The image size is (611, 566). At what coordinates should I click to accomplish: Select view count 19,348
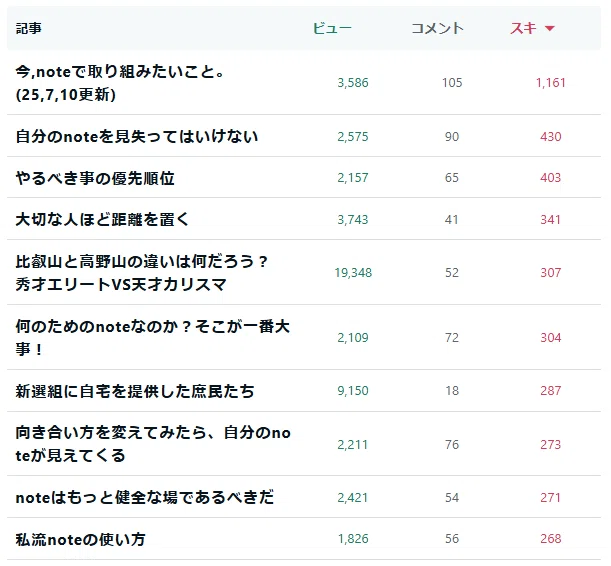353,273
